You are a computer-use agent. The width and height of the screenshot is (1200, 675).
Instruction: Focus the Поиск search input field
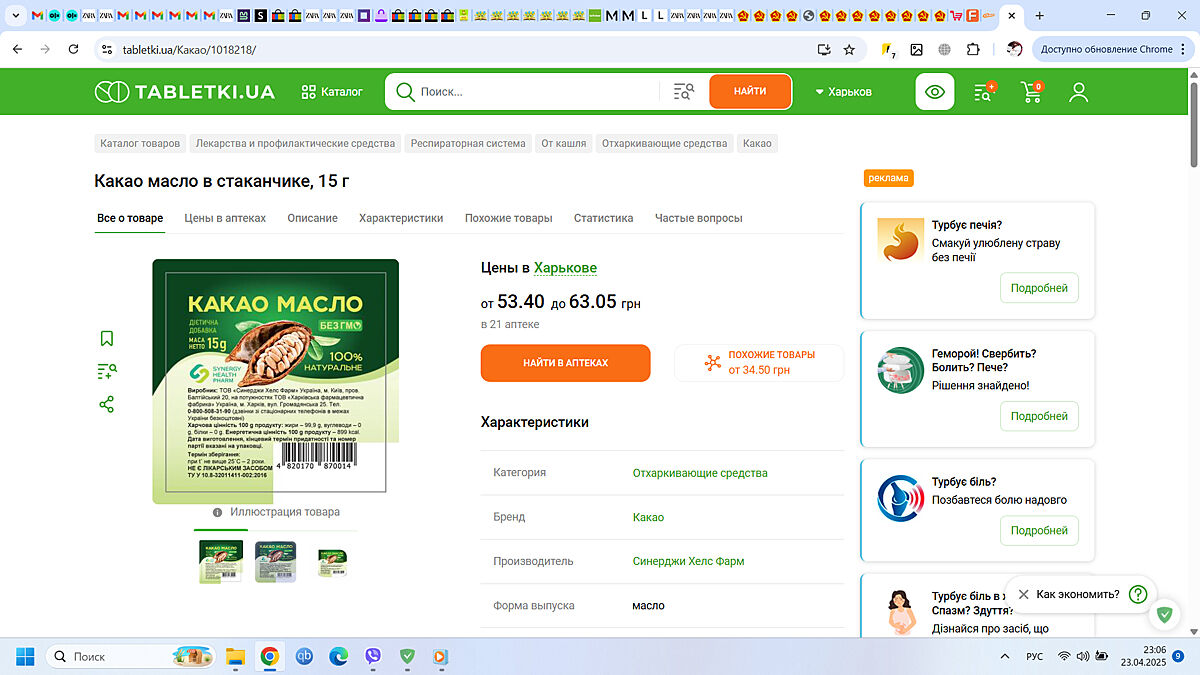click(535, 92)
